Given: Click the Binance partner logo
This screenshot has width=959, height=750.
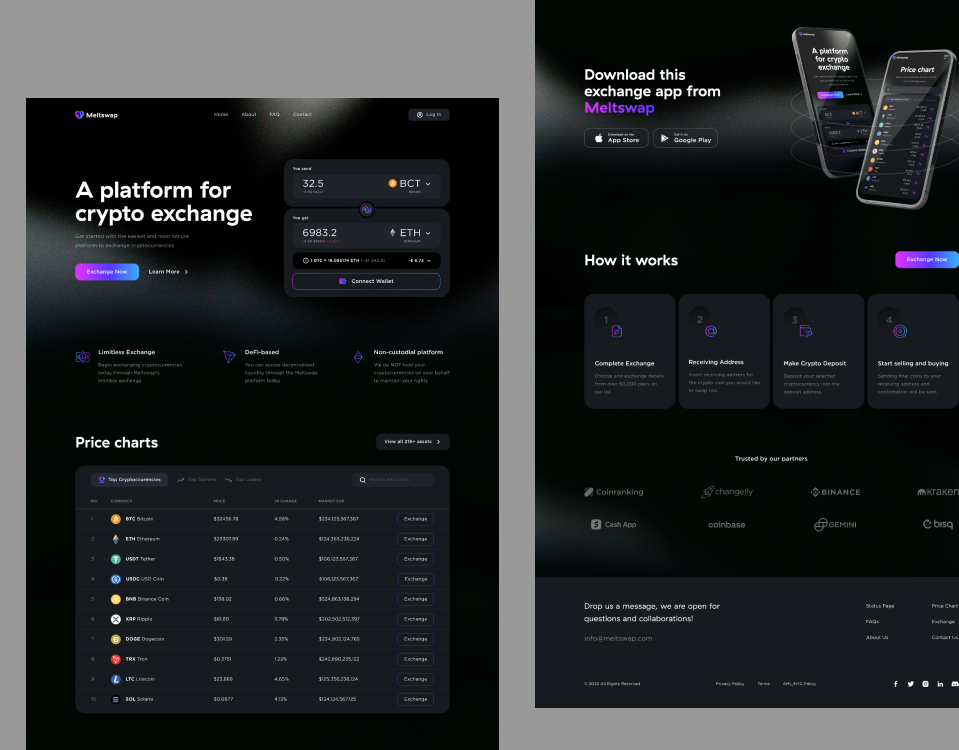Looking at the screenshot, I should (x=835, y=492).
